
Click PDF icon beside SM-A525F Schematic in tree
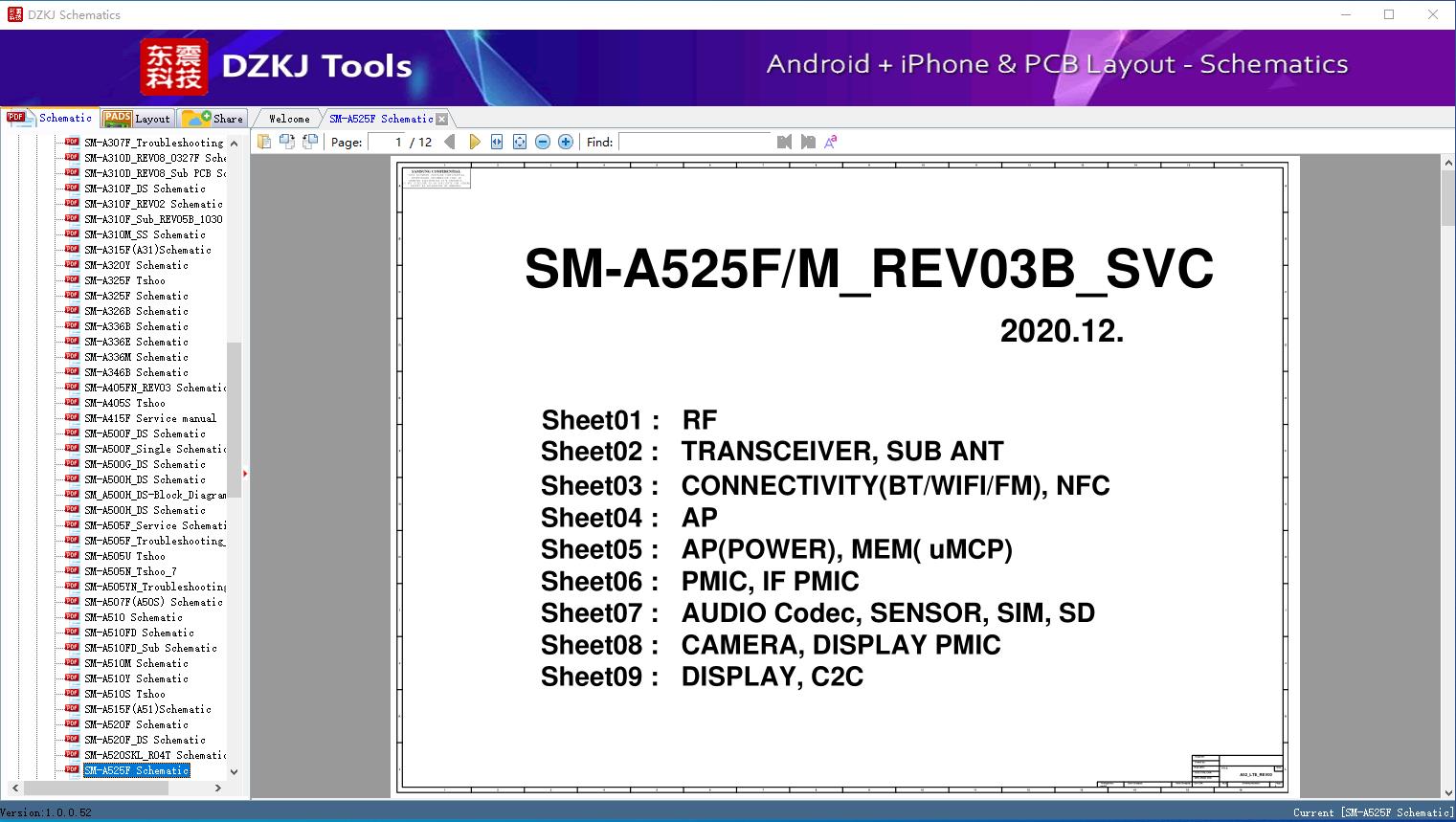[72, 769]
